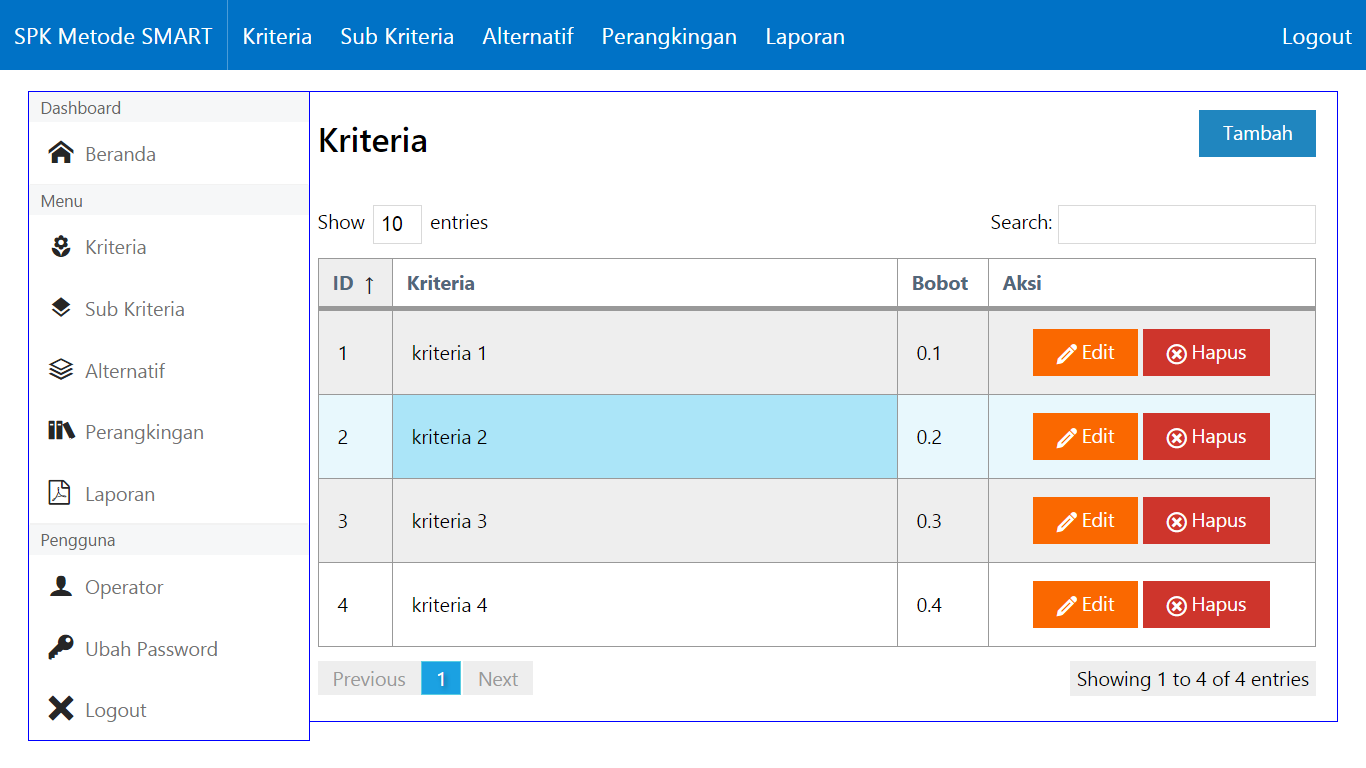Select the Beranda label in sidebar
The image size is (1366, 768).
[120, 154]
